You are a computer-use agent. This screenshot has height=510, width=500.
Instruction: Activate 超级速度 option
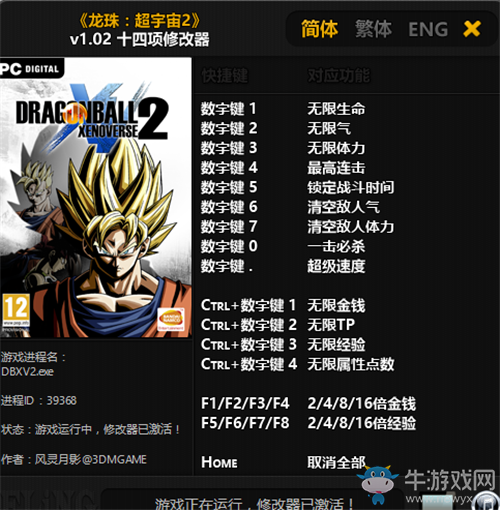(x=336, y=266)
